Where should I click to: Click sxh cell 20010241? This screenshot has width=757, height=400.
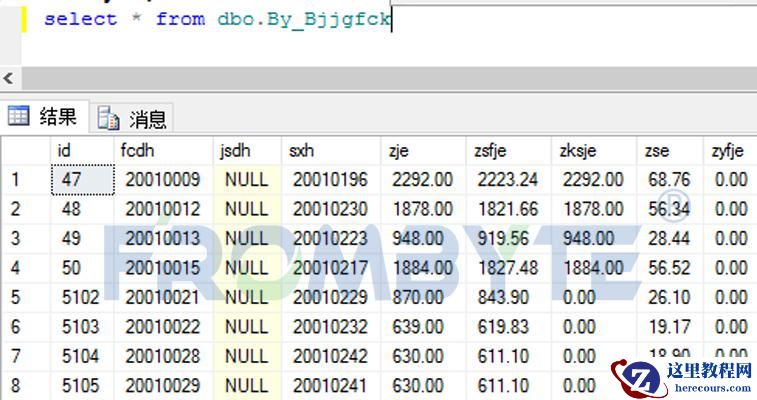pyautogui.click(x=331, y=386)
